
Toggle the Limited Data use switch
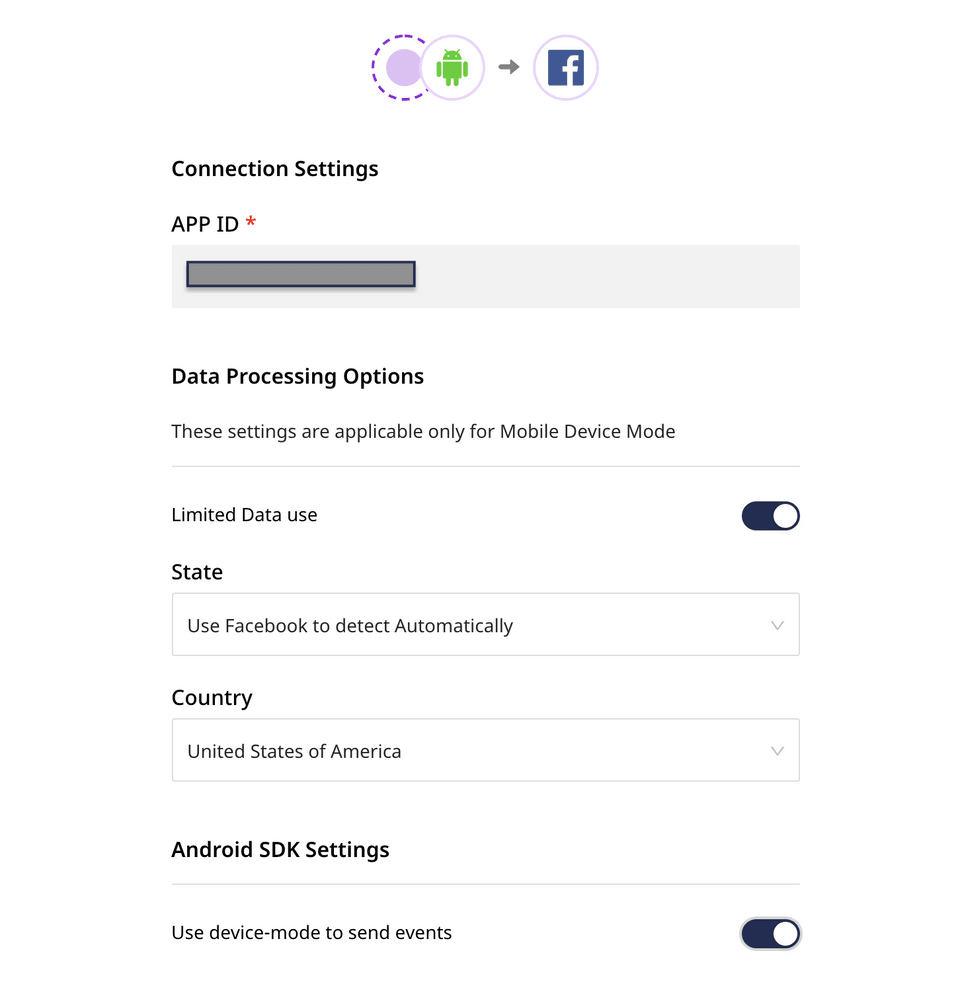770,516
